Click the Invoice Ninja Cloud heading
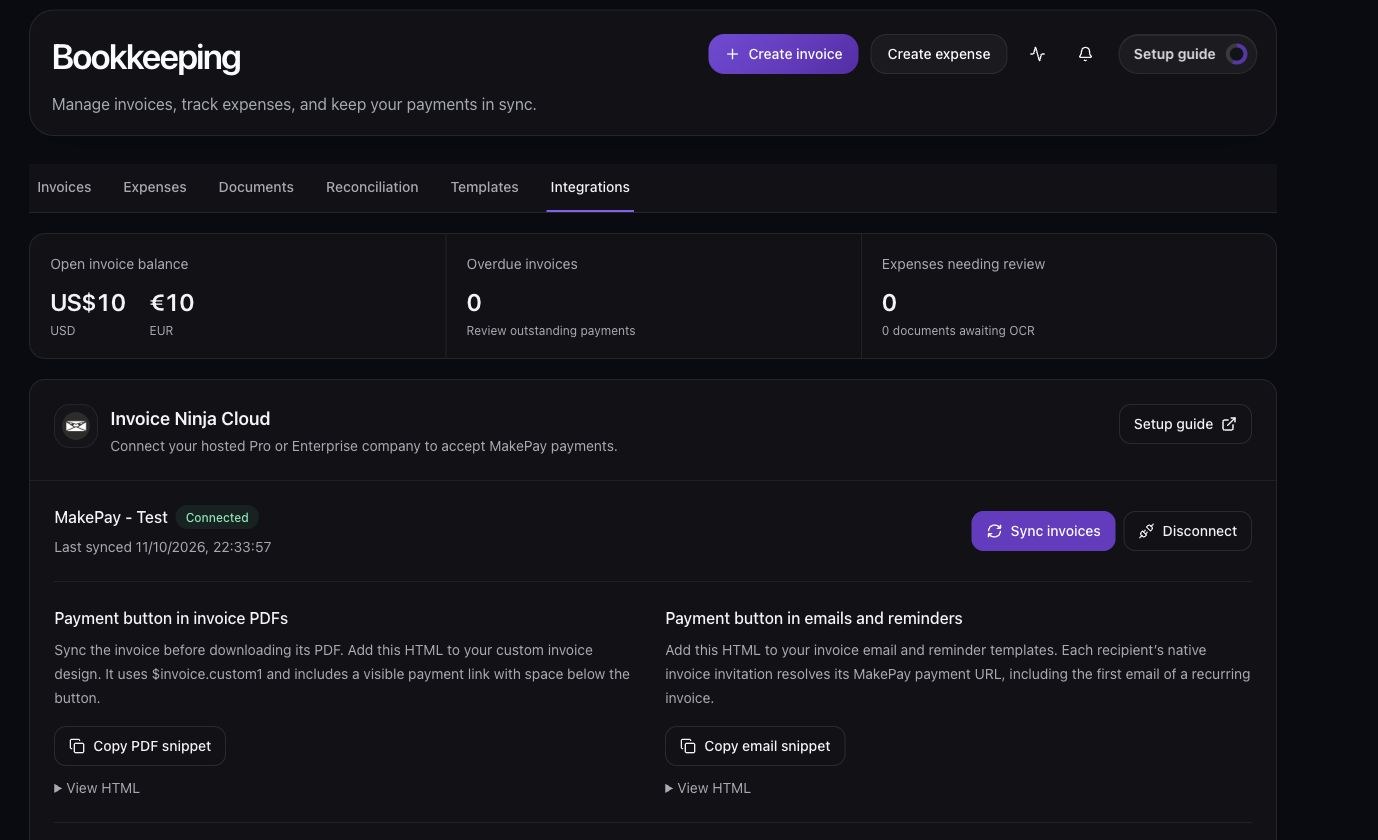This screenshot has width=1378, height=840. click(190, 419)
